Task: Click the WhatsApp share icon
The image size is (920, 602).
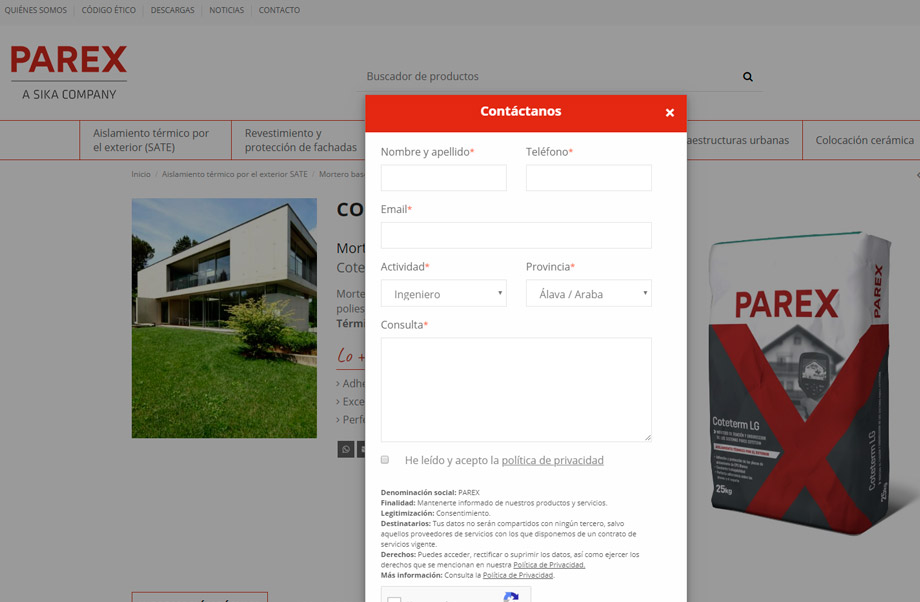Action: (x=346, y=449)
